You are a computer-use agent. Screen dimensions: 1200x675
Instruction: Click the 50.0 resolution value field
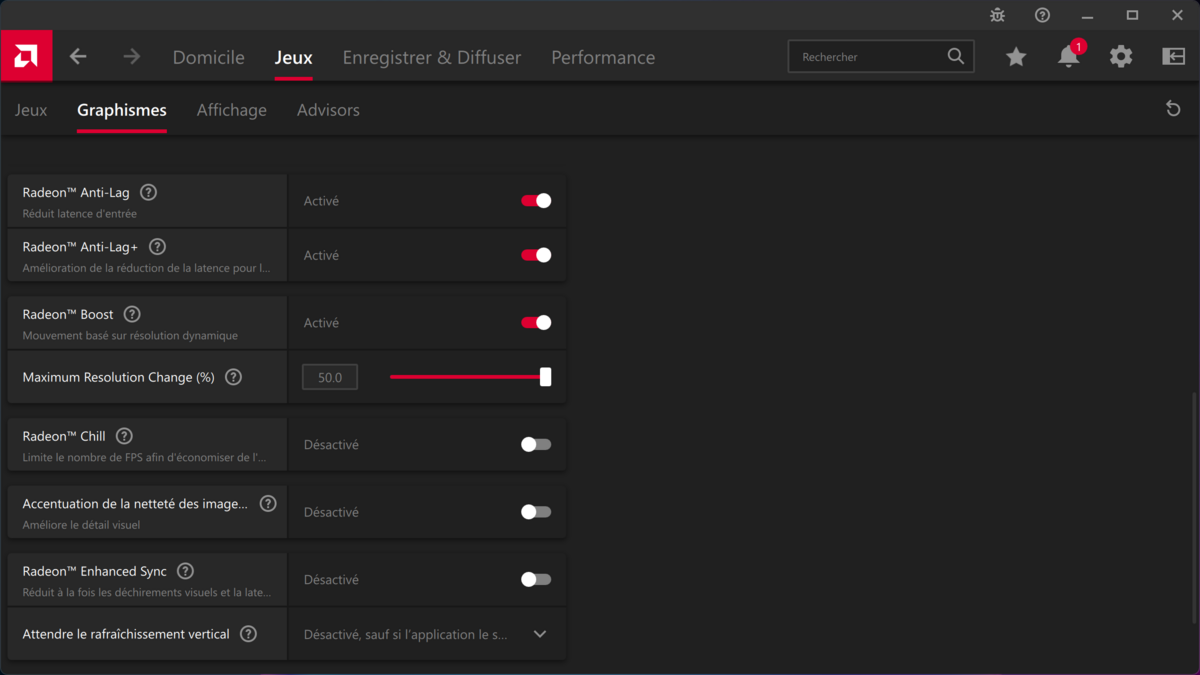(330, 377)
